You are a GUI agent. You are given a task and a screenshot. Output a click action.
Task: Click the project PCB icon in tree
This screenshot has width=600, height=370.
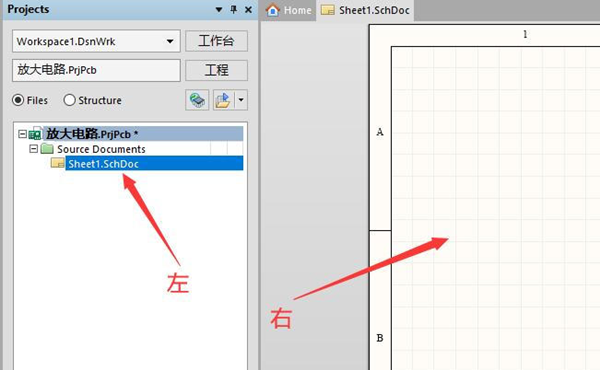pos(35,134)
